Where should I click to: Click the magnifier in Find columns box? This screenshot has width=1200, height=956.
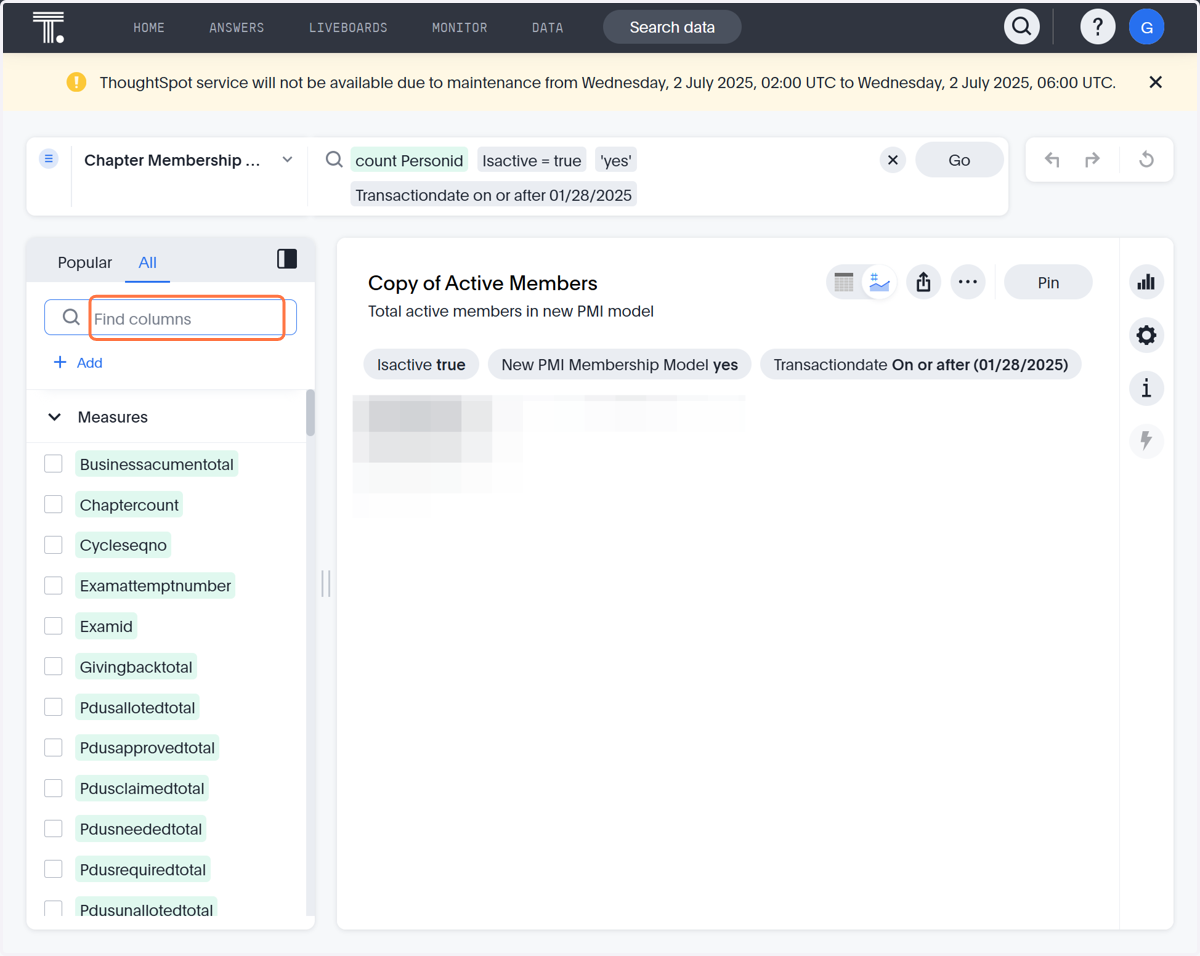pos(71,317)
